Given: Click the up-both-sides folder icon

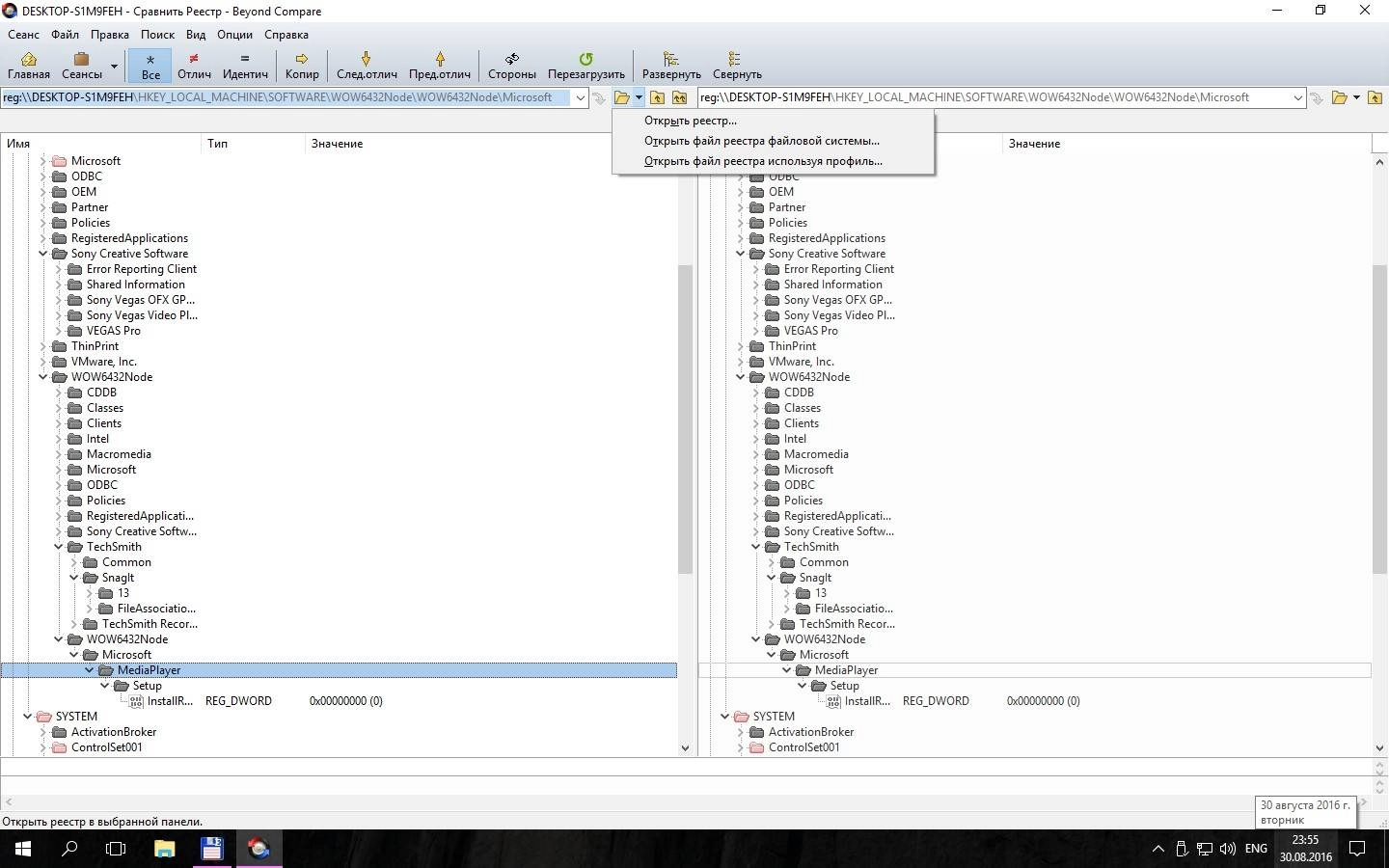Looking at the screenshot, I should [x=679, y=97].
